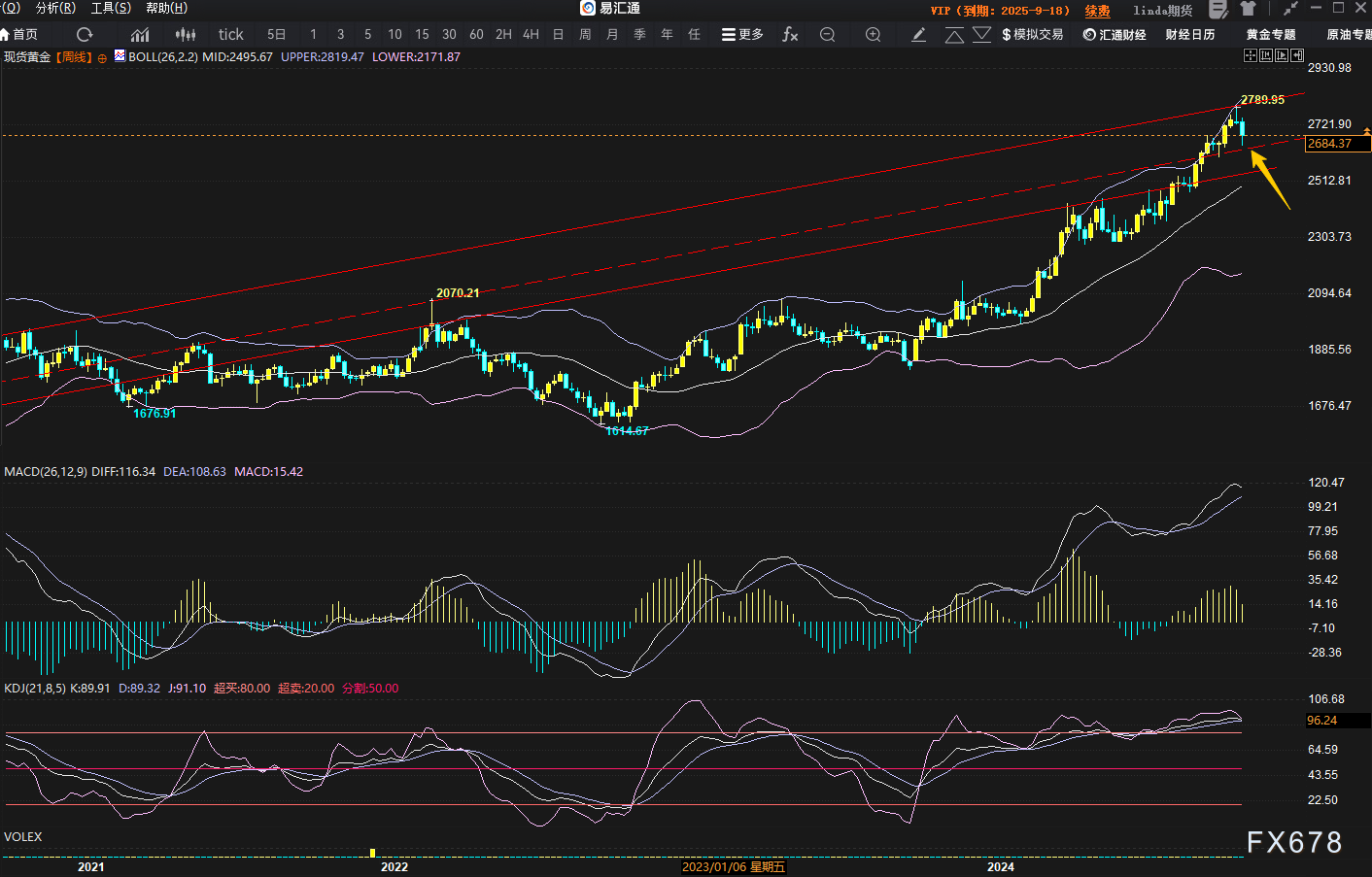The width and height of the screenshot is (1372, 877).
Task: Expand the 更多 (More) periods list
Action: (x=742, y=35)
